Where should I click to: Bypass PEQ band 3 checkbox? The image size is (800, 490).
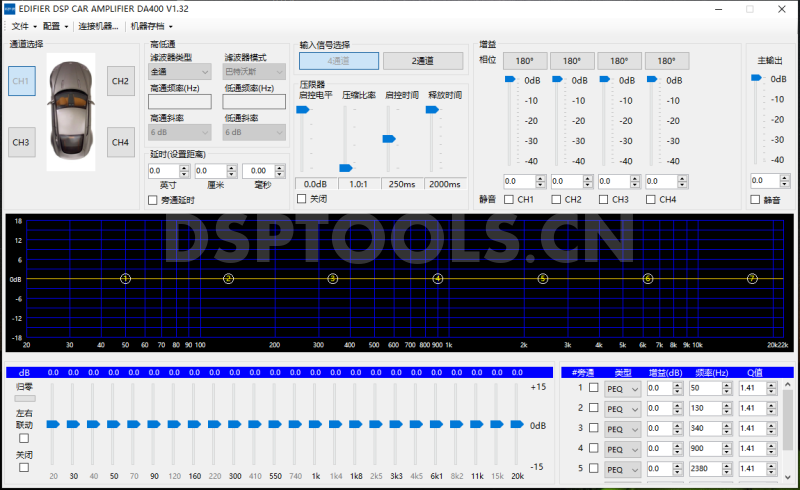(x=594, y=428)
